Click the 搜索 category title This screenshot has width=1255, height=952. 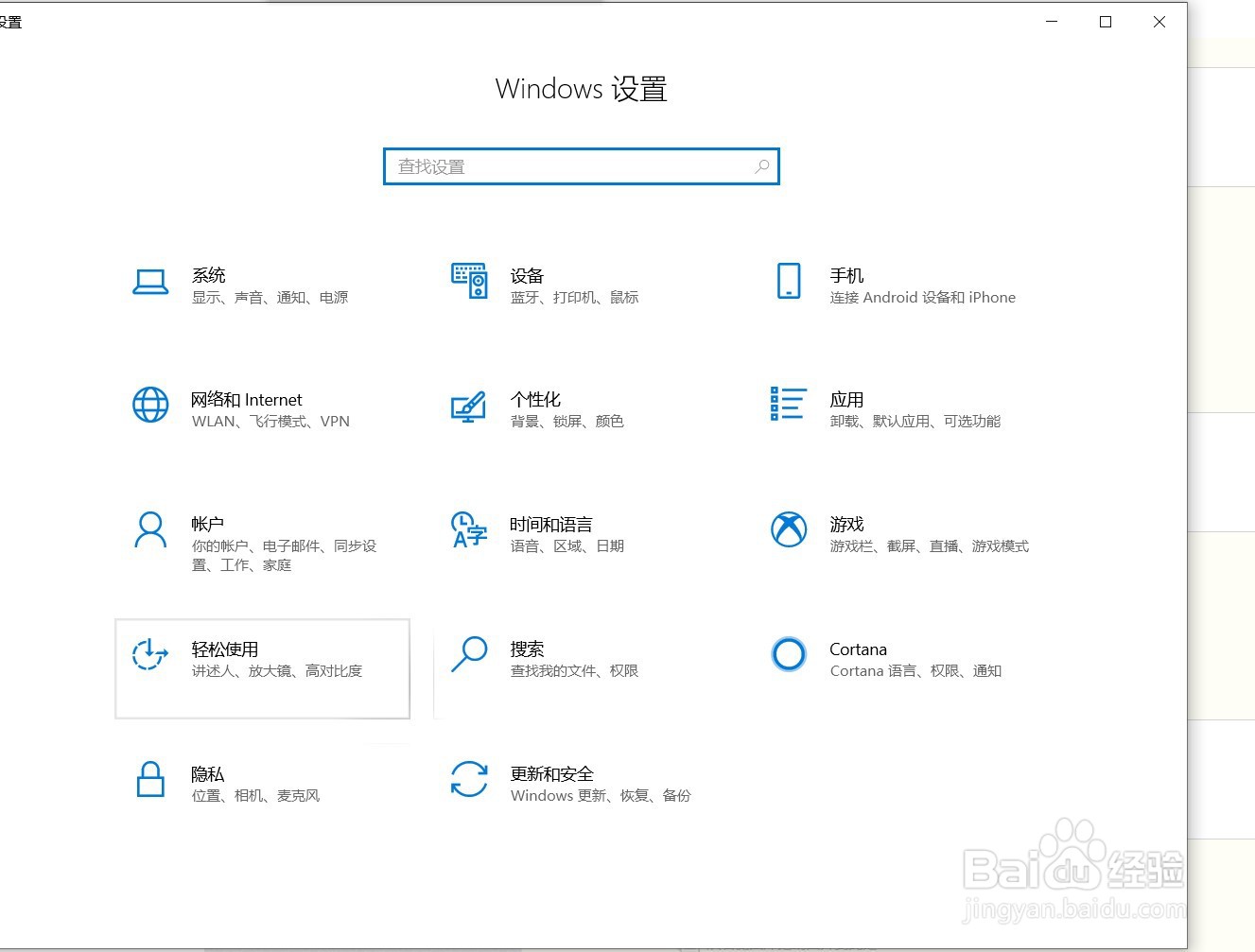(527, 649)
